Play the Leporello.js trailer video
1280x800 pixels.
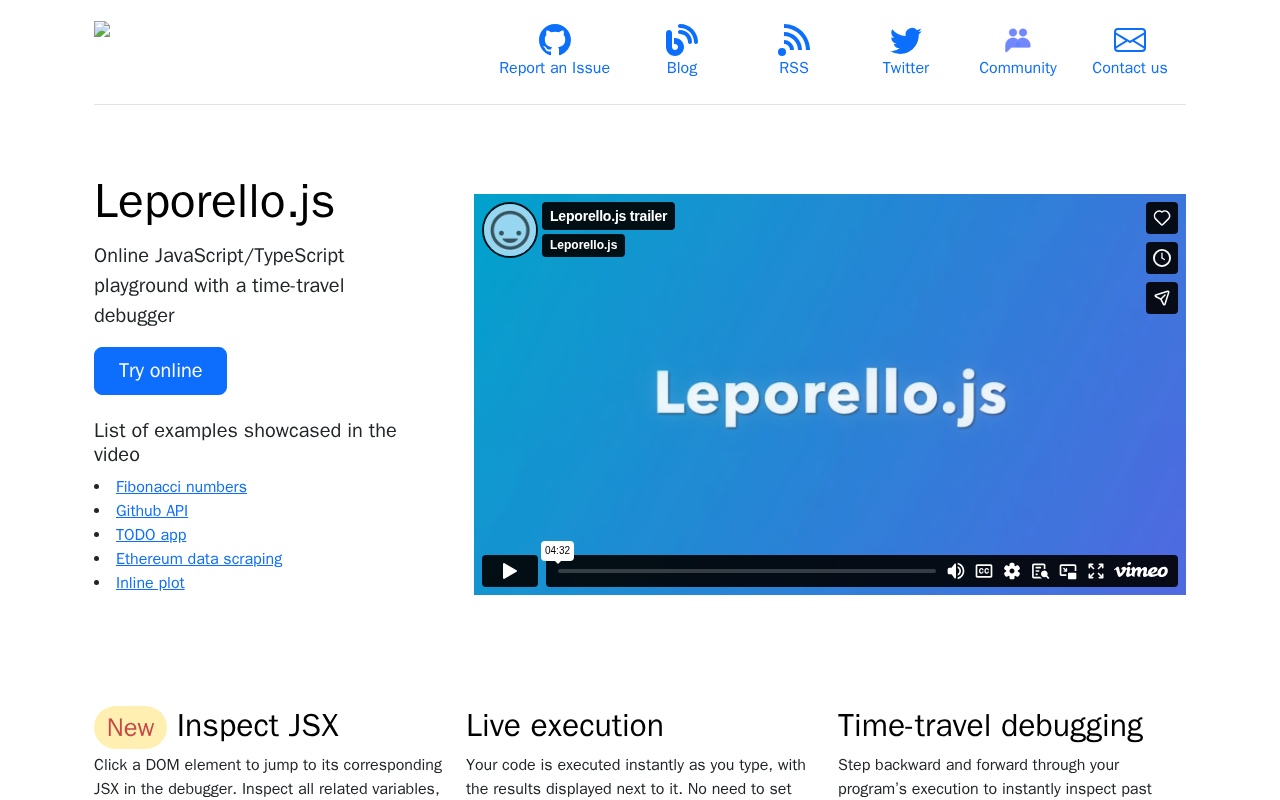coord(510,571)
